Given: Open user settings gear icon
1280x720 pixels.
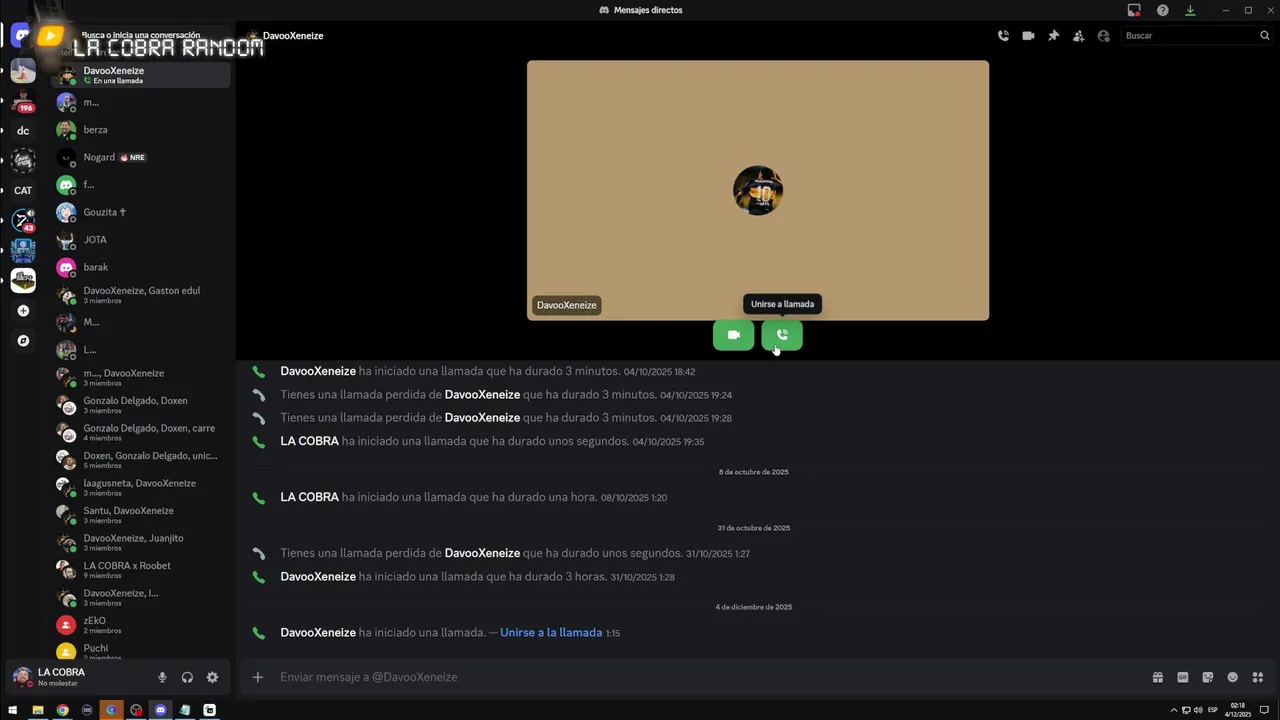Looking at the screenshot, I should (212, 677).
